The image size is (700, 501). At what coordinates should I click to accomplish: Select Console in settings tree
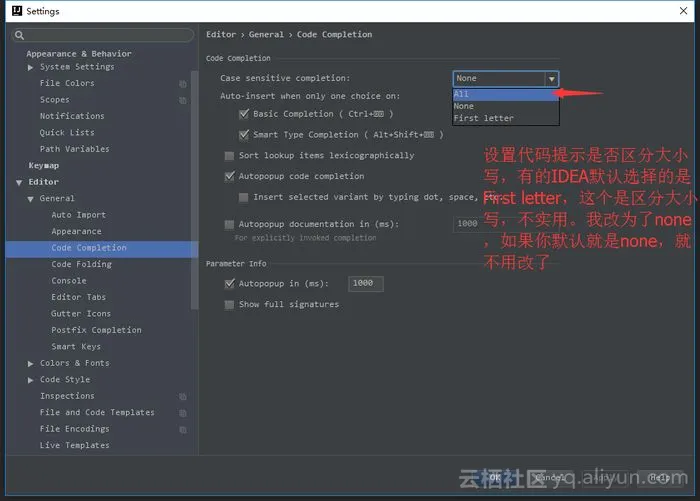[69, 281]
